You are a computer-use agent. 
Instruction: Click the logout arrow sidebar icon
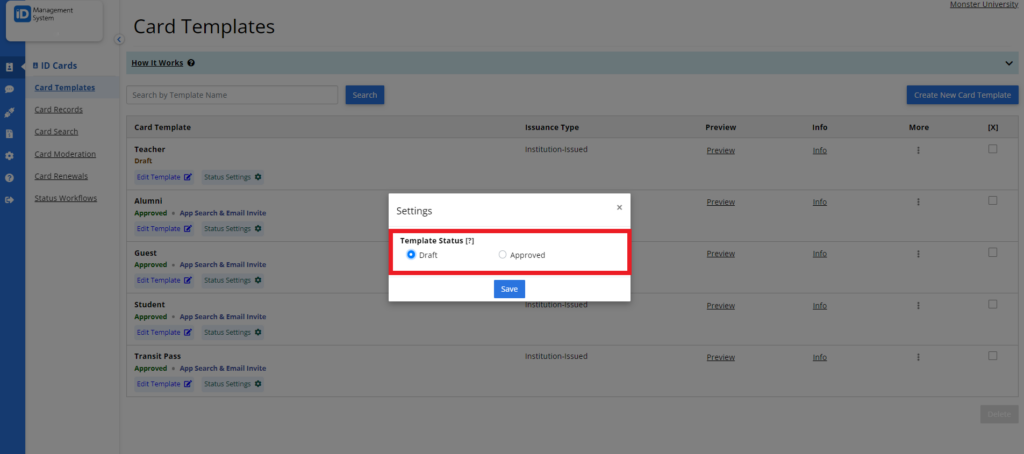pos(9,200)
